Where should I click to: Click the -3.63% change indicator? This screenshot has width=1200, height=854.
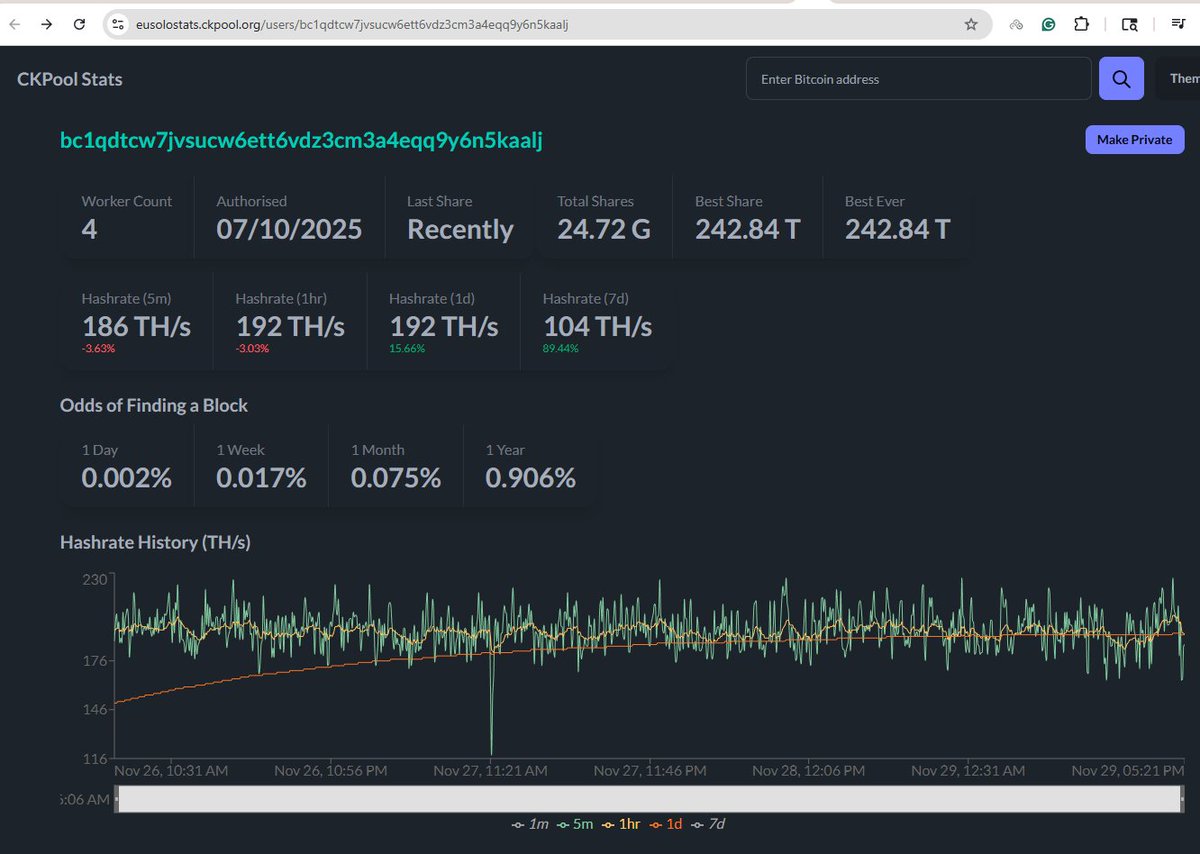(99, 349)
